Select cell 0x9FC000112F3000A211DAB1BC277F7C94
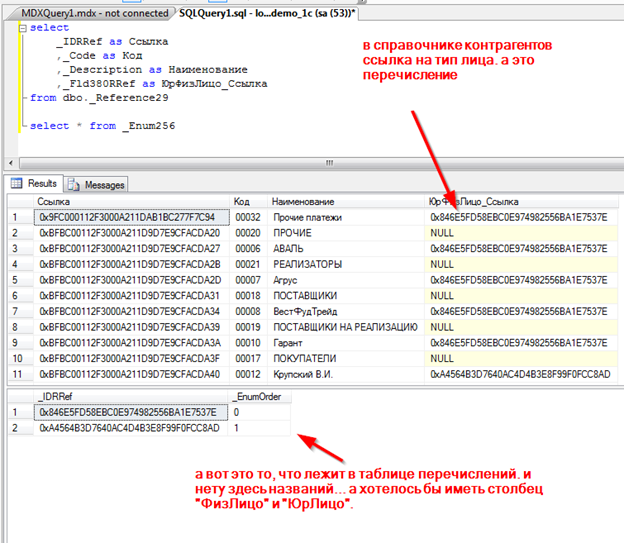Screen dimensions: 624x543 [x=132, y=217]
